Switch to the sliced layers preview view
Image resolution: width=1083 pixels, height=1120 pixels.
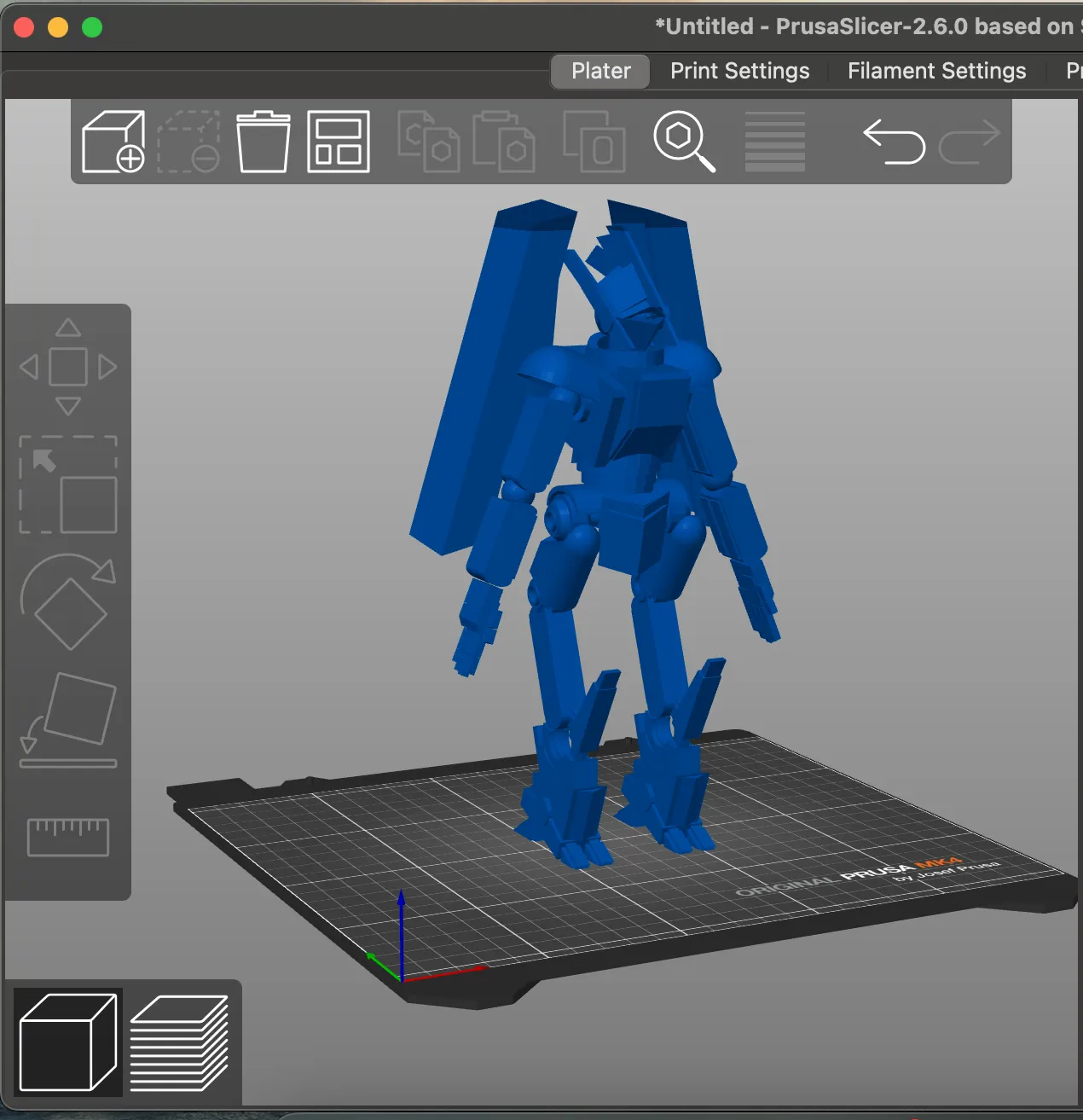(x=179, y=1042)
